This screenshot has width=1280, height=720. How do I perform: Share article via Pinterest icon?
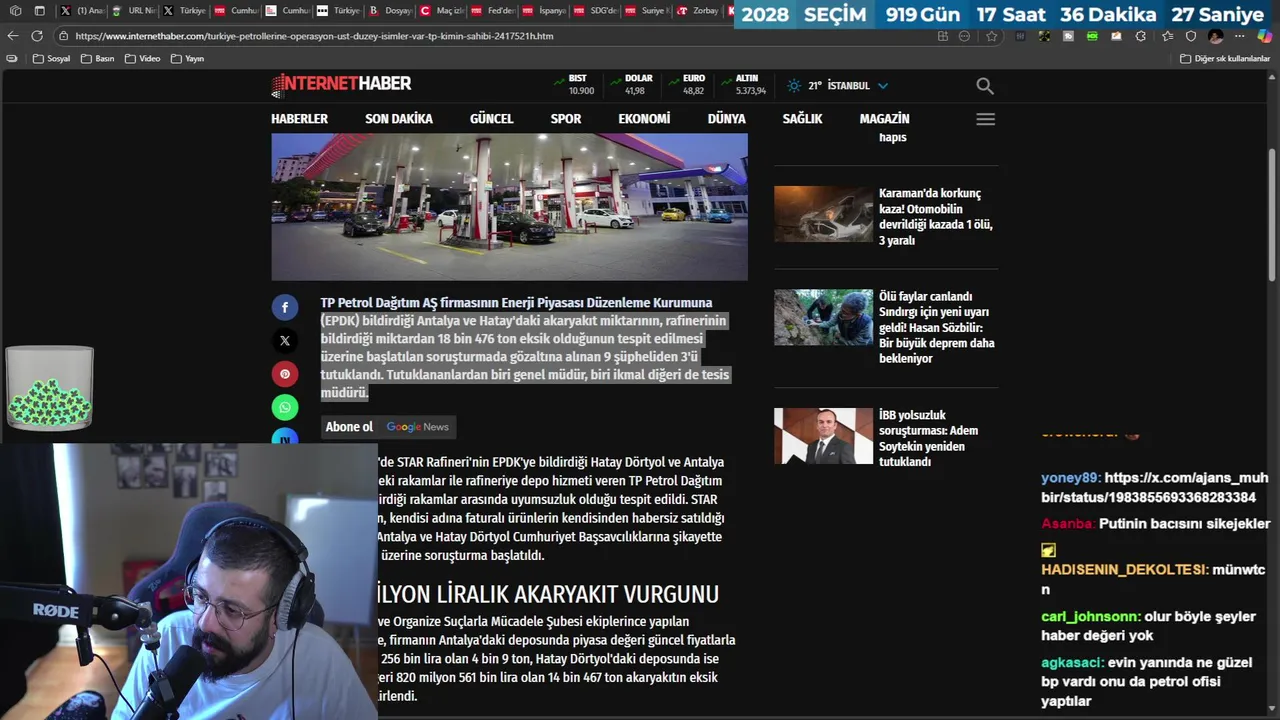coord(285,374)
